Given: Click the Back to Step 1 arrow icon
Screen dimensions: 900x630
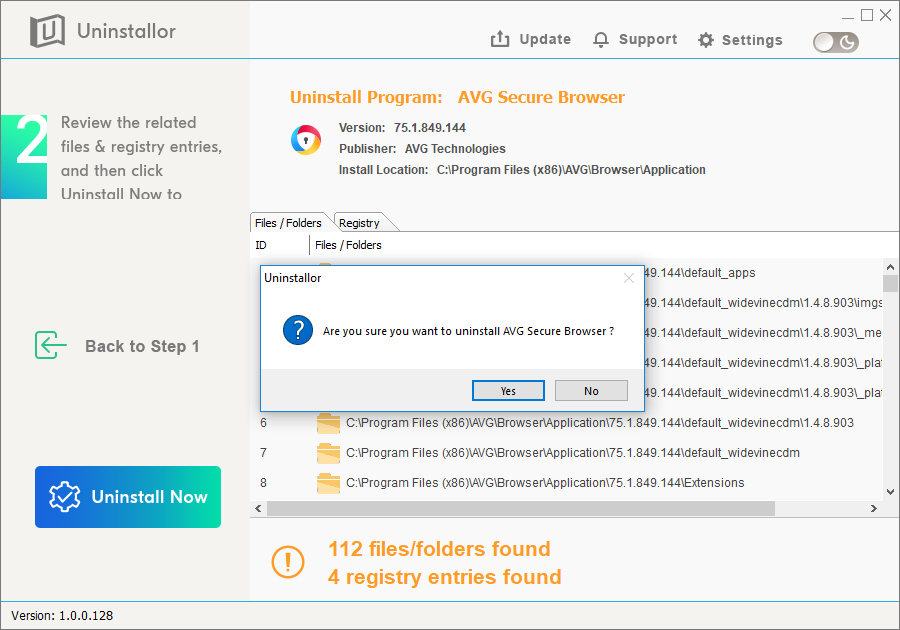Looking at the screenshot, I should [x=51, y=345].
